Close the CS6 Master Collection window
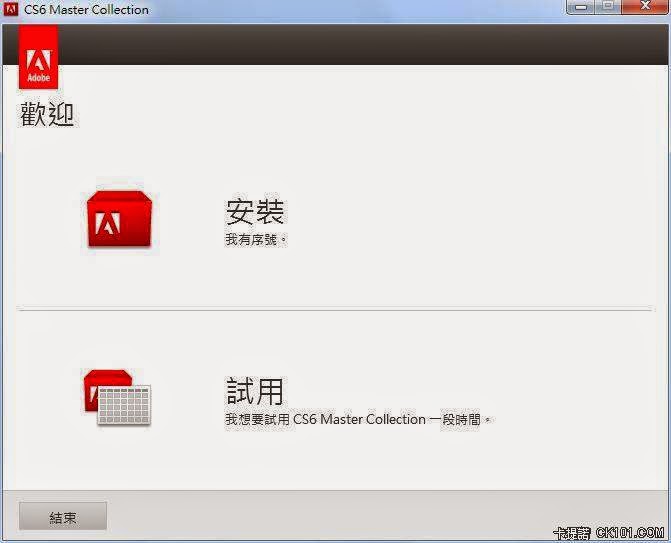The height and width of the screenshot is (543, 671). 645,7
